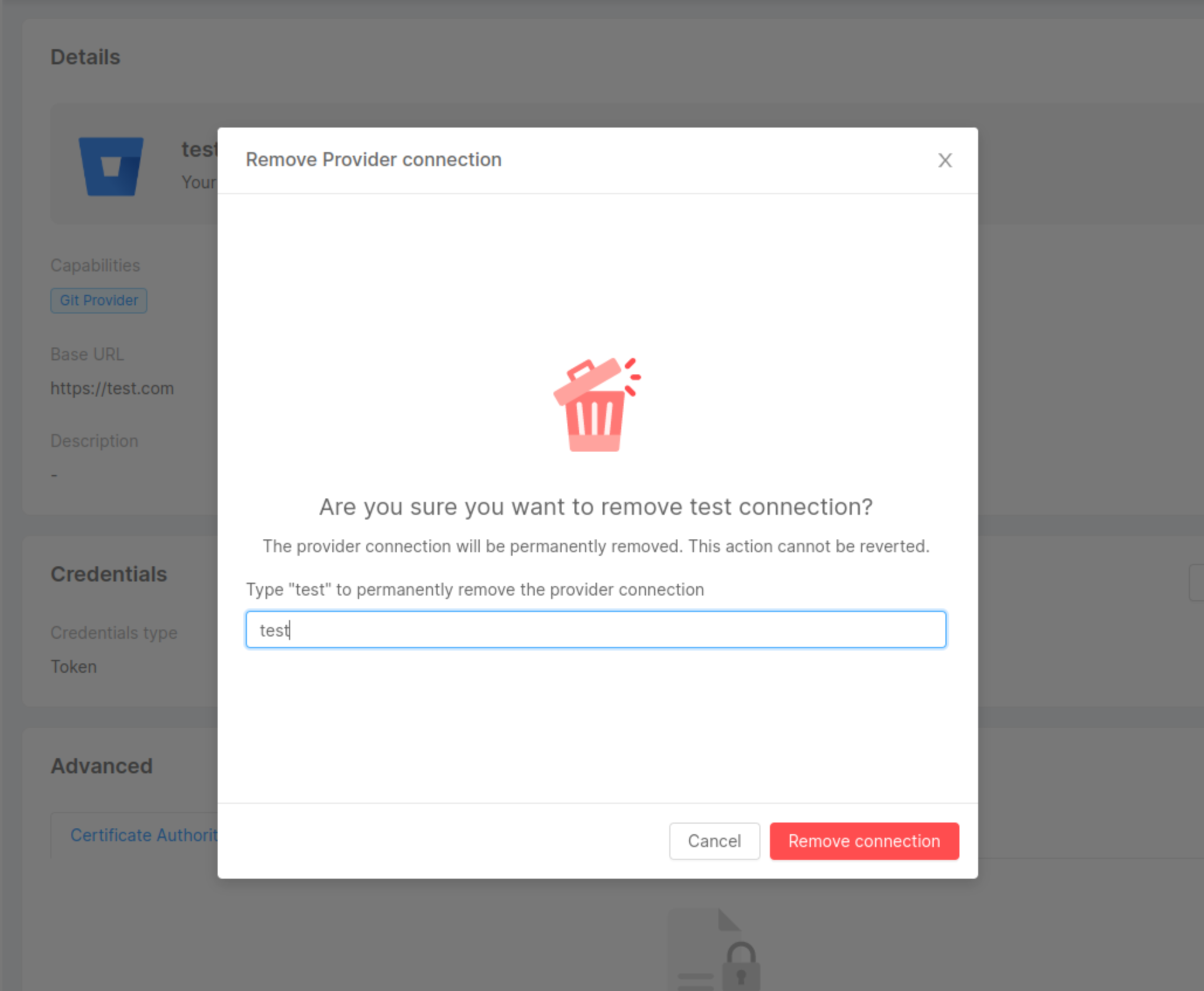1204x991 pixels.
Task: Cancel the provider connection removal
Action: pos(714,841)
